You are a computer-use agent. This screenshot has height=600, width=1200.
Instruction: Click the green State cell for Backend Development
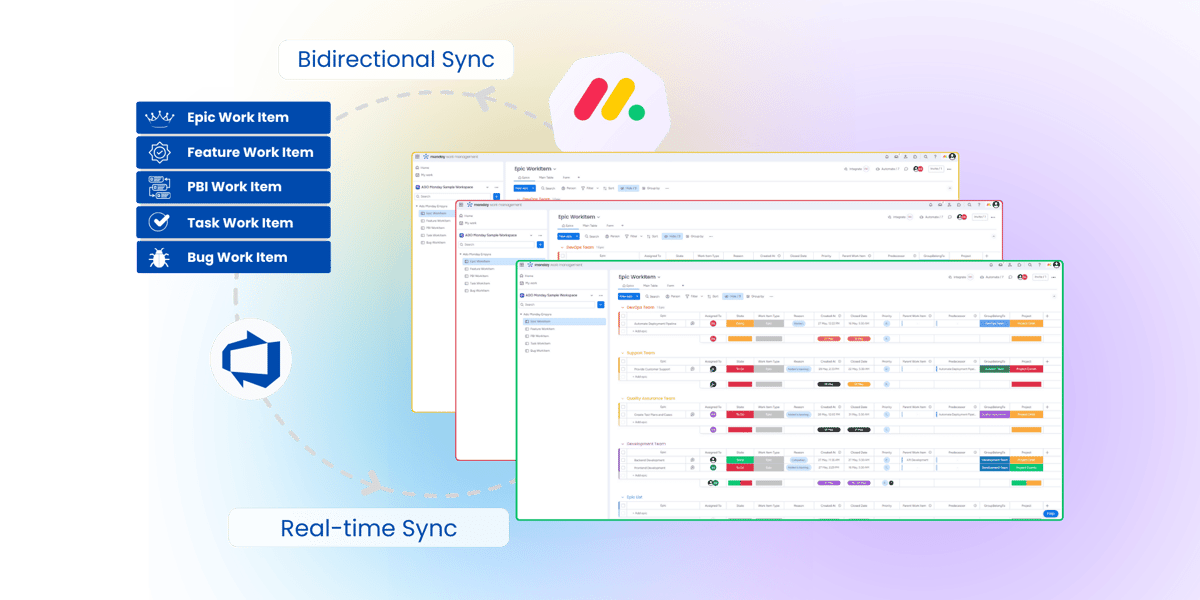(740, 460)
